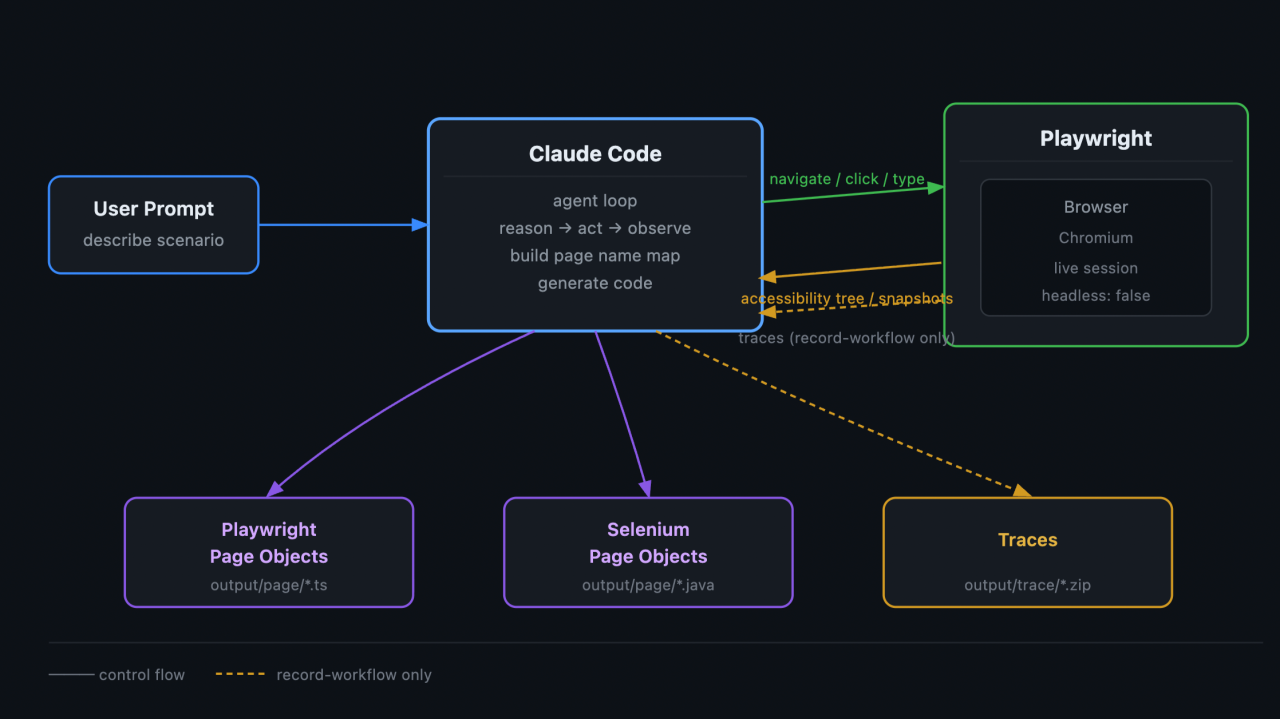Click the Browser label inside Playwright
This screenshot has width=1280, height=719.
pos(1096,207)
